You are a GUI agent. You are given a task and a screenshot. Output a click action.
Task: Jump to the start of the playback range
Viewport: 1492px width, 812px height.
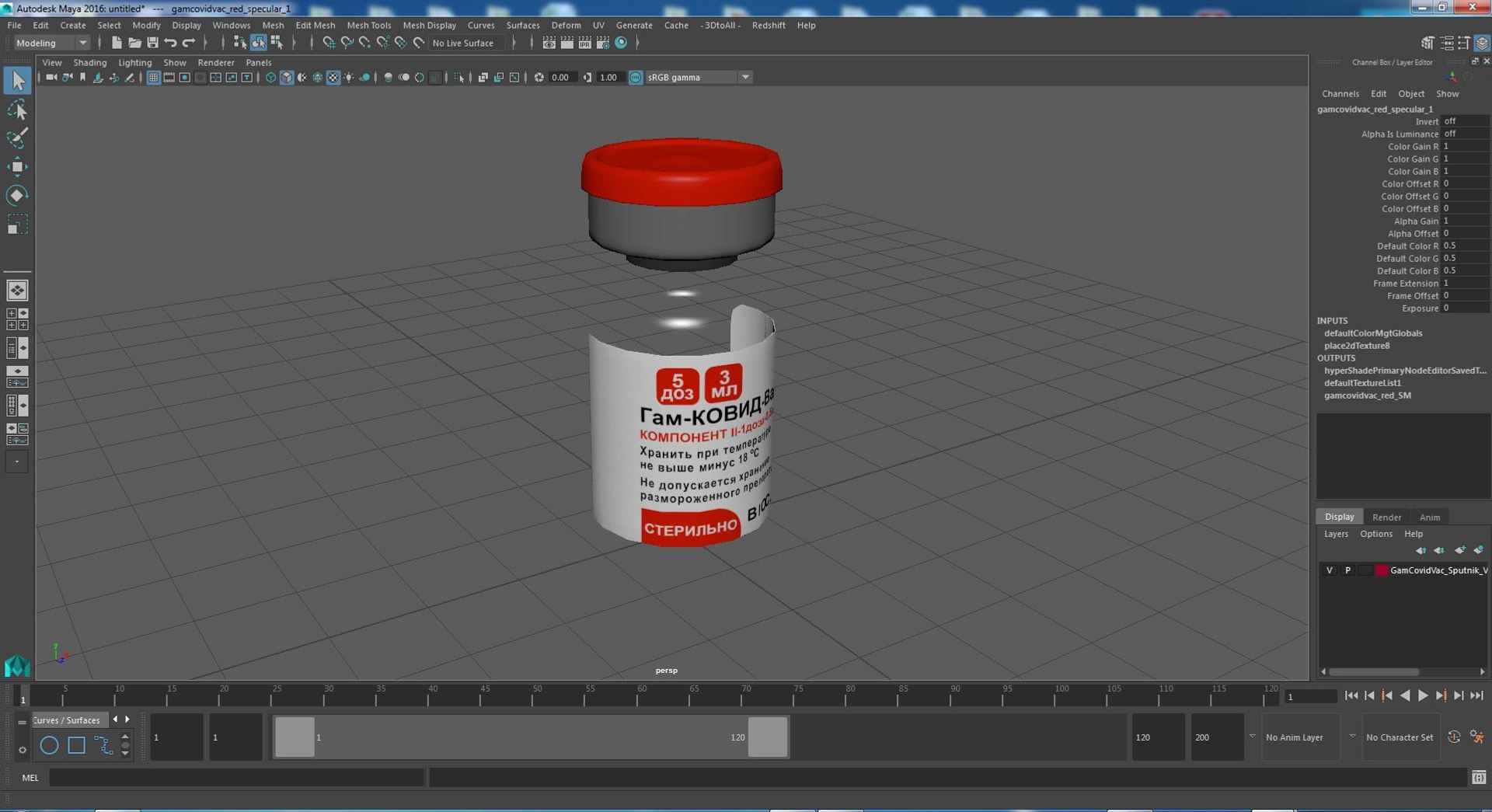click(x=1351, y=695)
